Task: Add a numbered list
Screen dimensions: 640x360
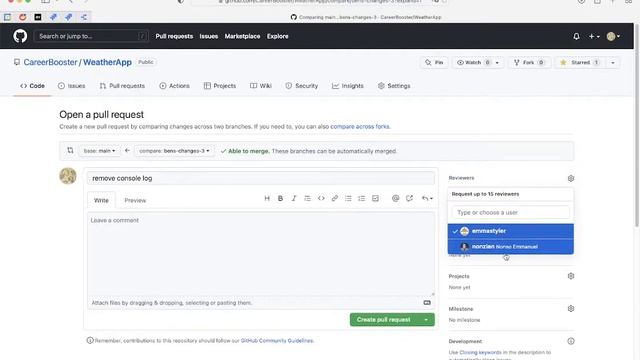Action: 362,198
